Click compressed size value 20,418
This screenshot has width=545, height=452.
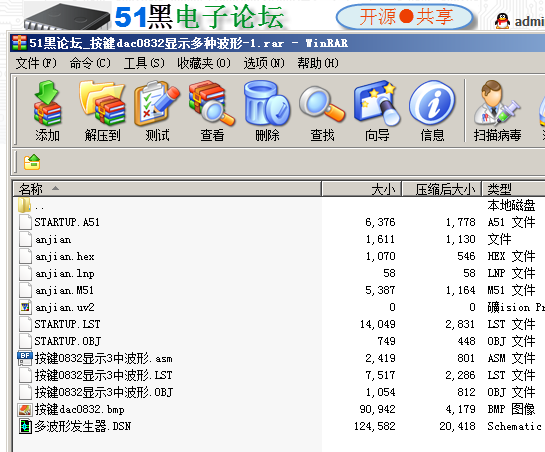click(457, 426)
